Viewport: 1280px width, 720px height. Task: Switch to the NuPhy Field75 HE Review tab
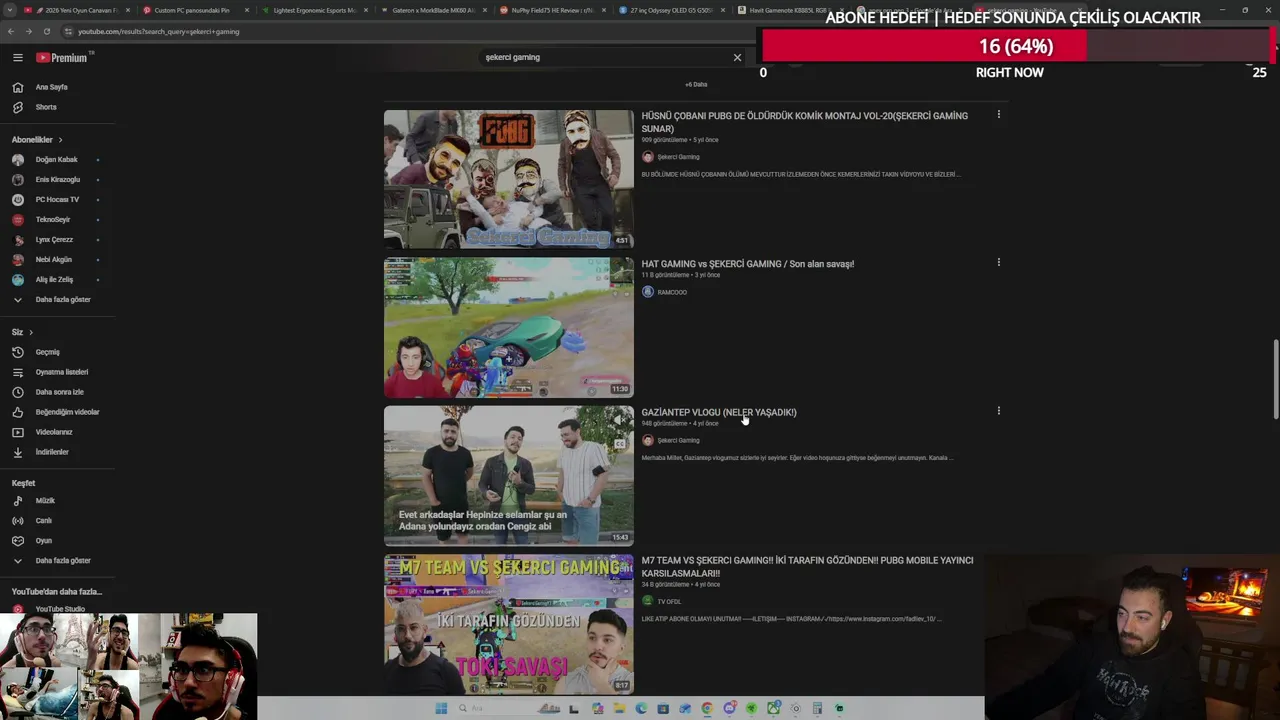(x=550, y=10)
